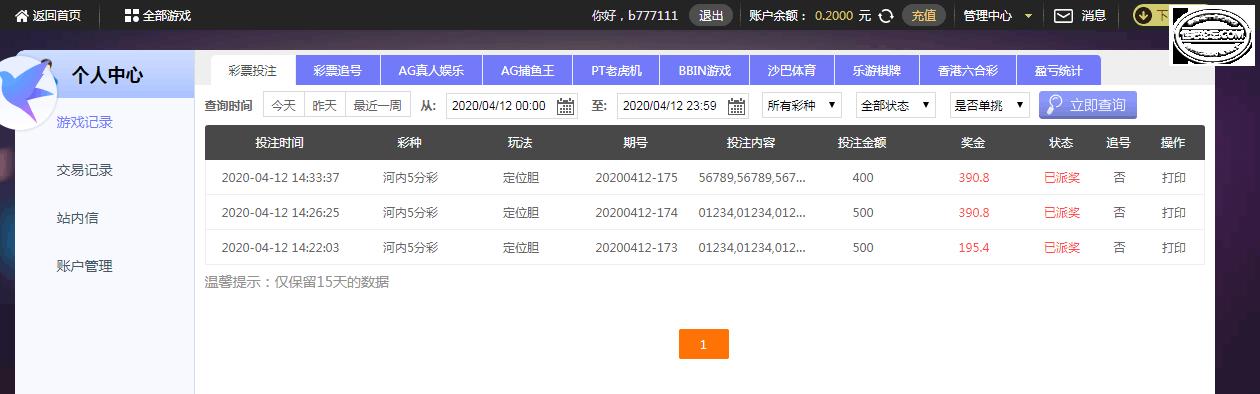Image resolution: width=1260 pixels, height=394 pixels.
Task: Select the 最近一周 quick time filter
Action: point(377,105)
